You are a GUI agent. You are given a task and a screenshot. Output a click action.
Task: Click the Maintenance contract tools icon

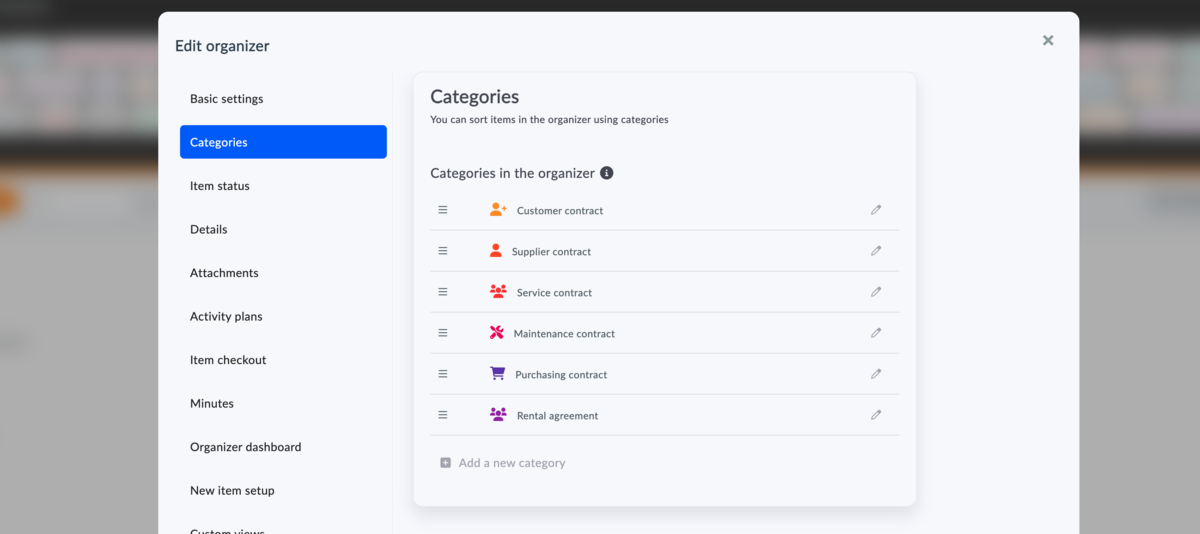(x=496, y=333)
